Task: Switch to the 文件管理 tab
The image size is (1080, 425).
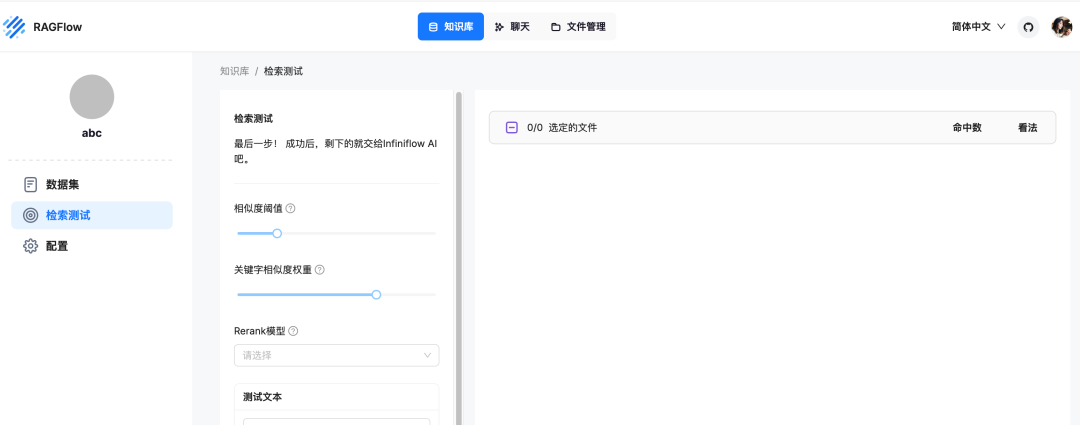Action: point(578,27)
